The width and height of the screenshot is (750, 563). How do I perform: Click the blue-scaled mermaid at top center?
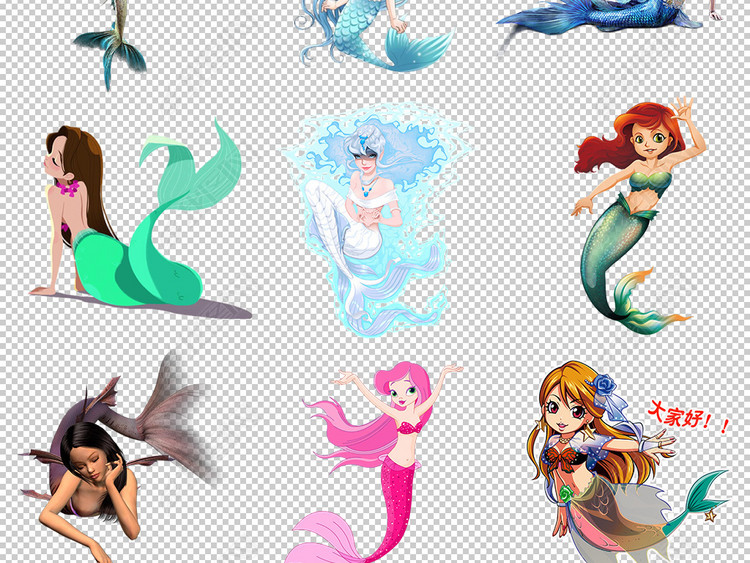click(373, 36)
